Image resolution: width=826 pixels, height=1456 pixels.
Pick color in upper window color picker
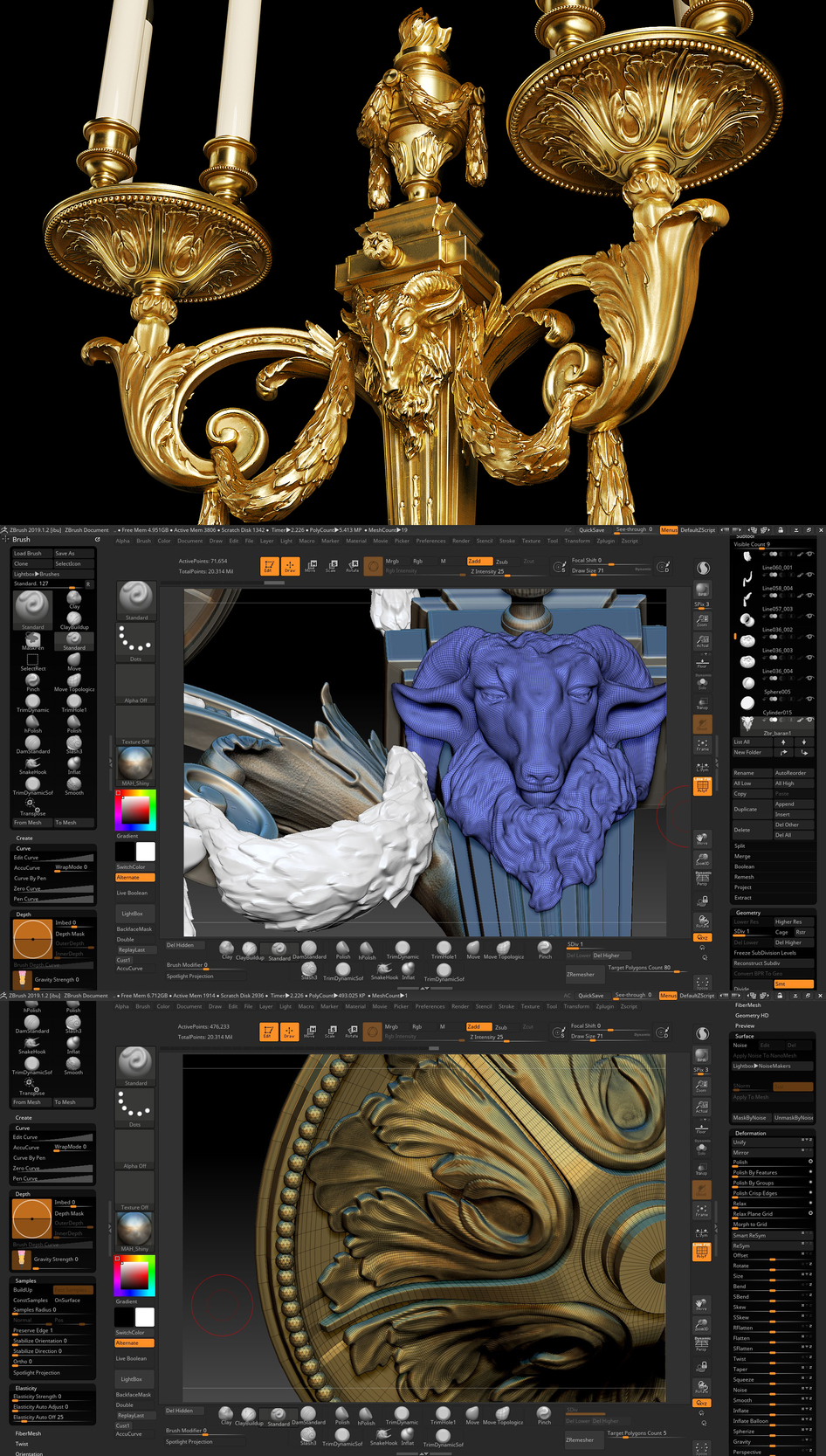(x=135, y=810)
